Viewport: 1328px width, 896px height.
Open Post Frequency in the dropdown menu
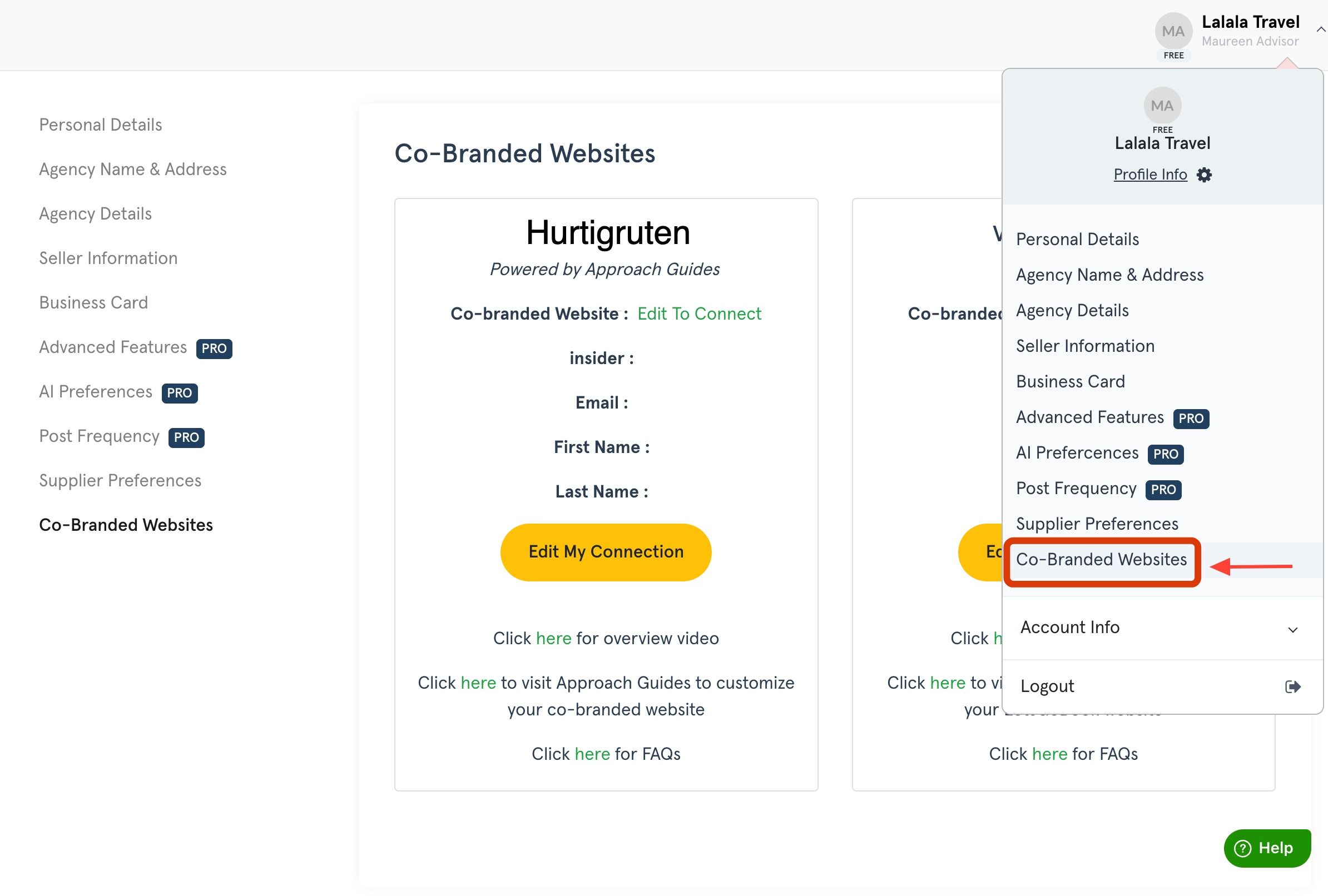[x=1076, y=488]
